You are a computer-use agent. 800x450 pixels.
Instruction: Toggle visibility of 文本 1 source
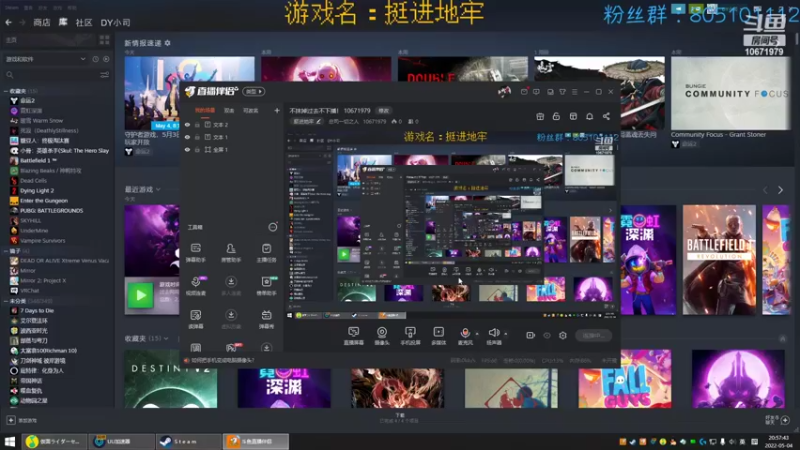187,137
